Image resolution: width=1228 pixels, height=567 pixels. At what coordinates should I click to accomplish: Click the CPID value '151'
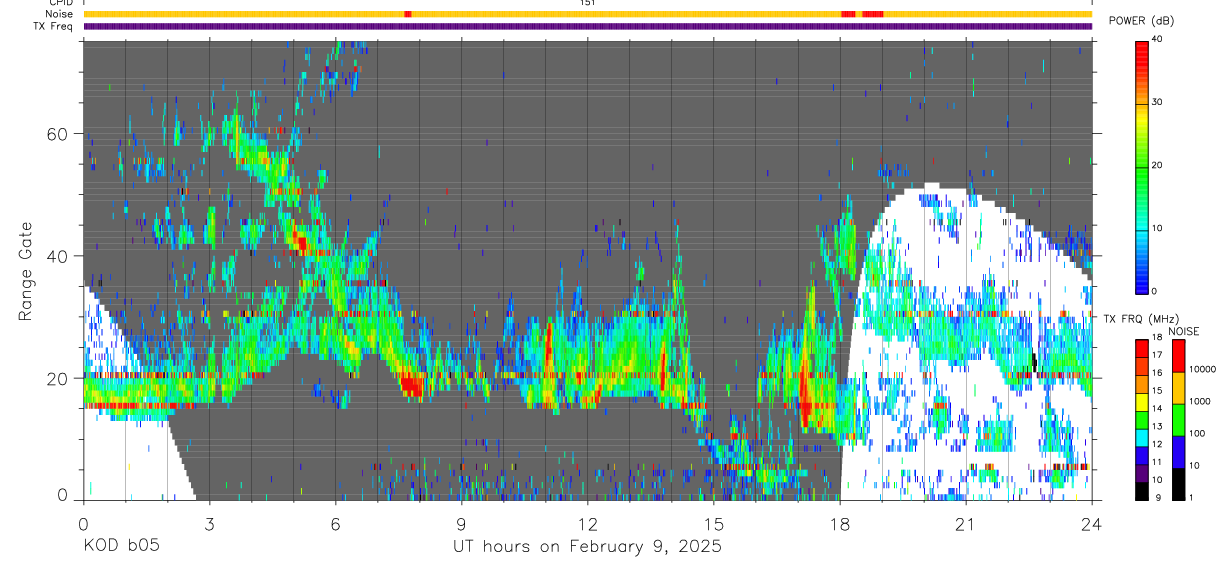[588, 3]
